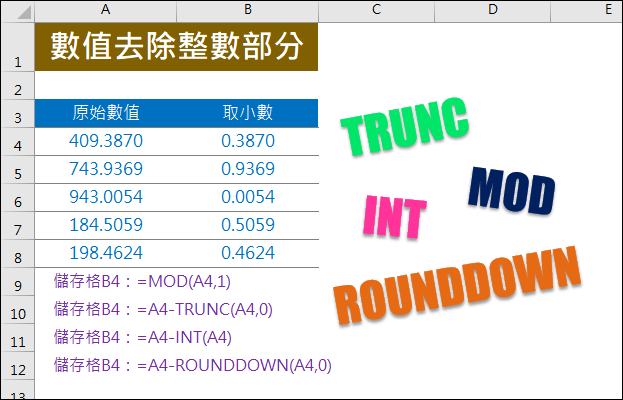Select column B header

[x=248, y=10]
